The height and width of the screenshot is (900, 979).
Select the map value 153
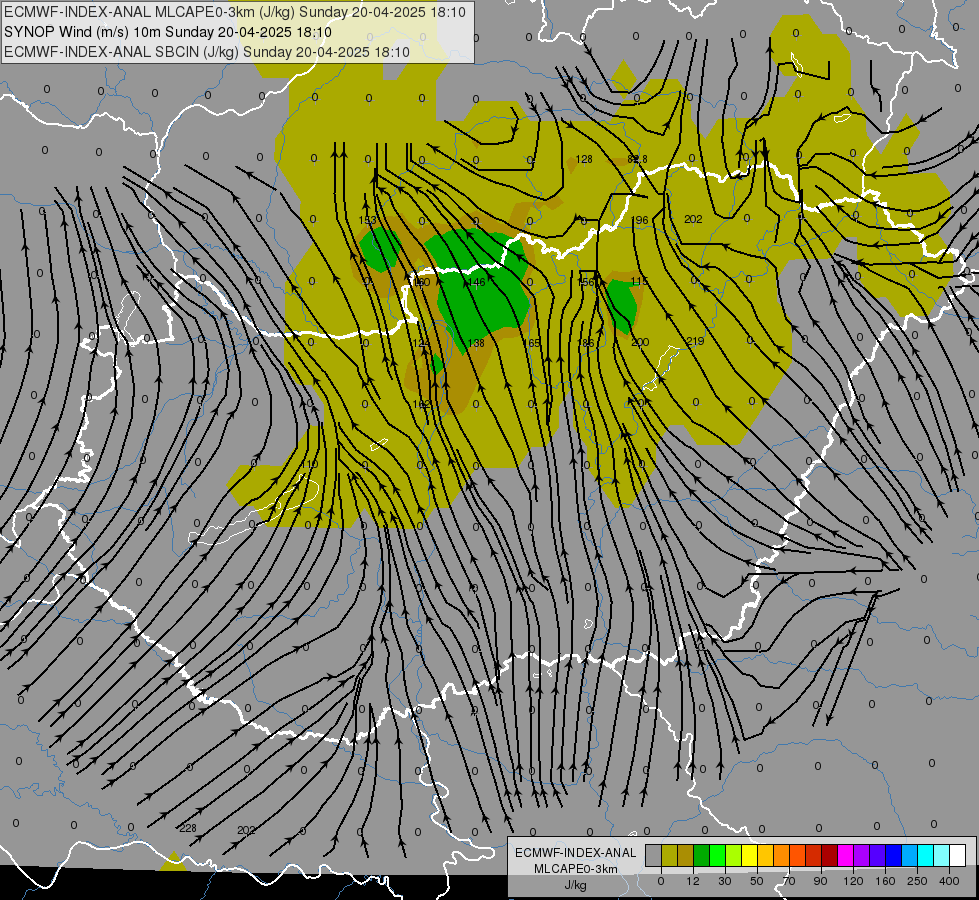pyautogui.click(x=368, y=220)
